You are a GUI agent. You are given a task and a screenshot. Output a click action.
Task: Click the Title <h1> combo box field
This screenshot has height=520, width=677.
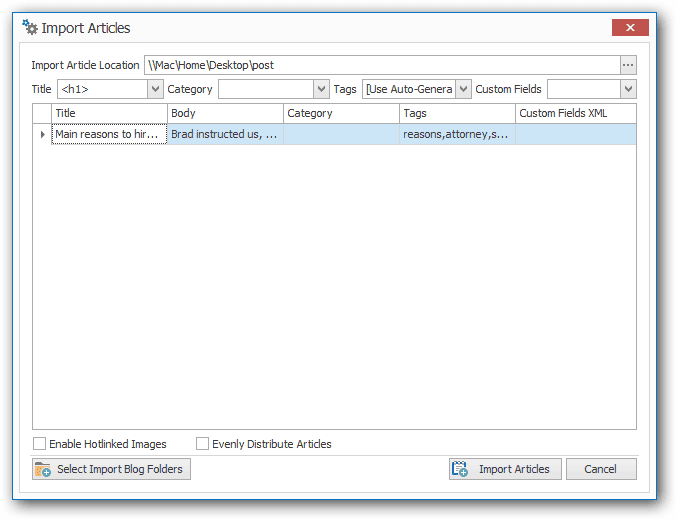[x=103, y=89]
